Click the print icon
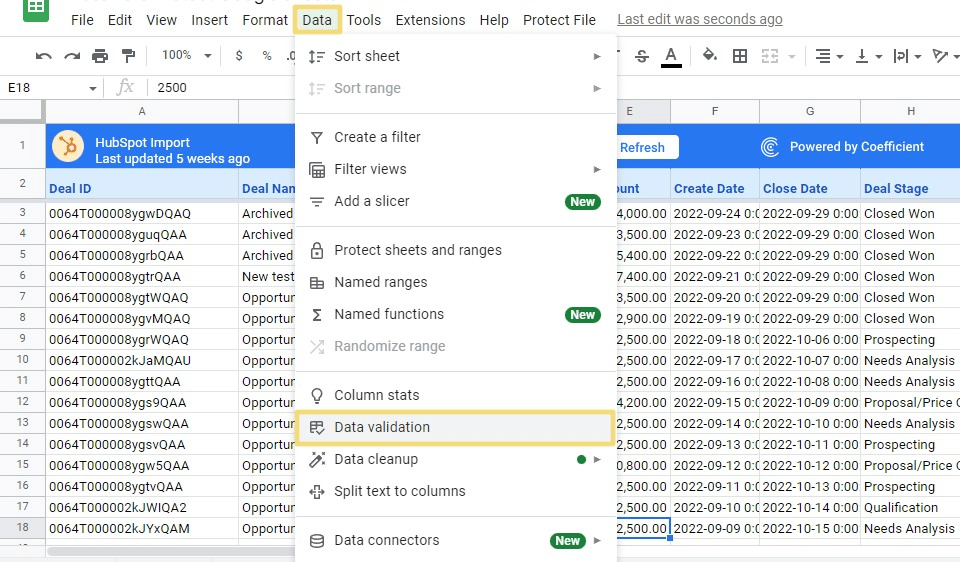960x562 pixels. (100, 56)
